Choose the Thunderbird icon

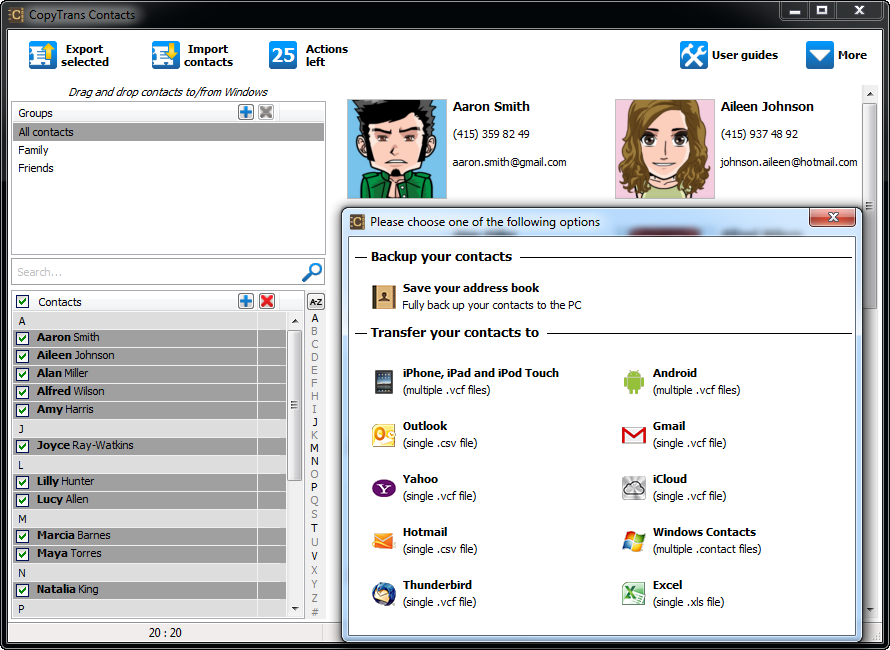384,594
